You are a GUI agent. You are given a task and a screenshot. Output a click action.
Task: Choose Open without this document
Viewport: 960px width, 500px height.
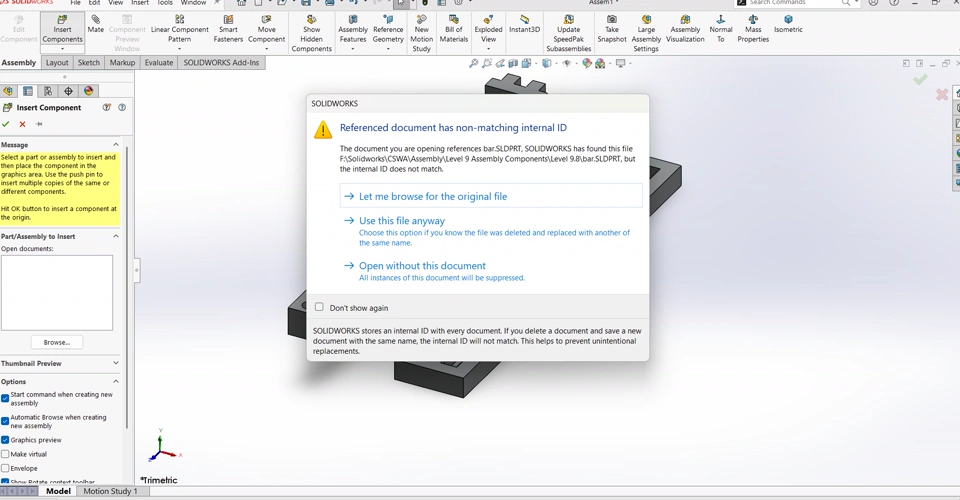pyautogui.click(x=491, y=271)
